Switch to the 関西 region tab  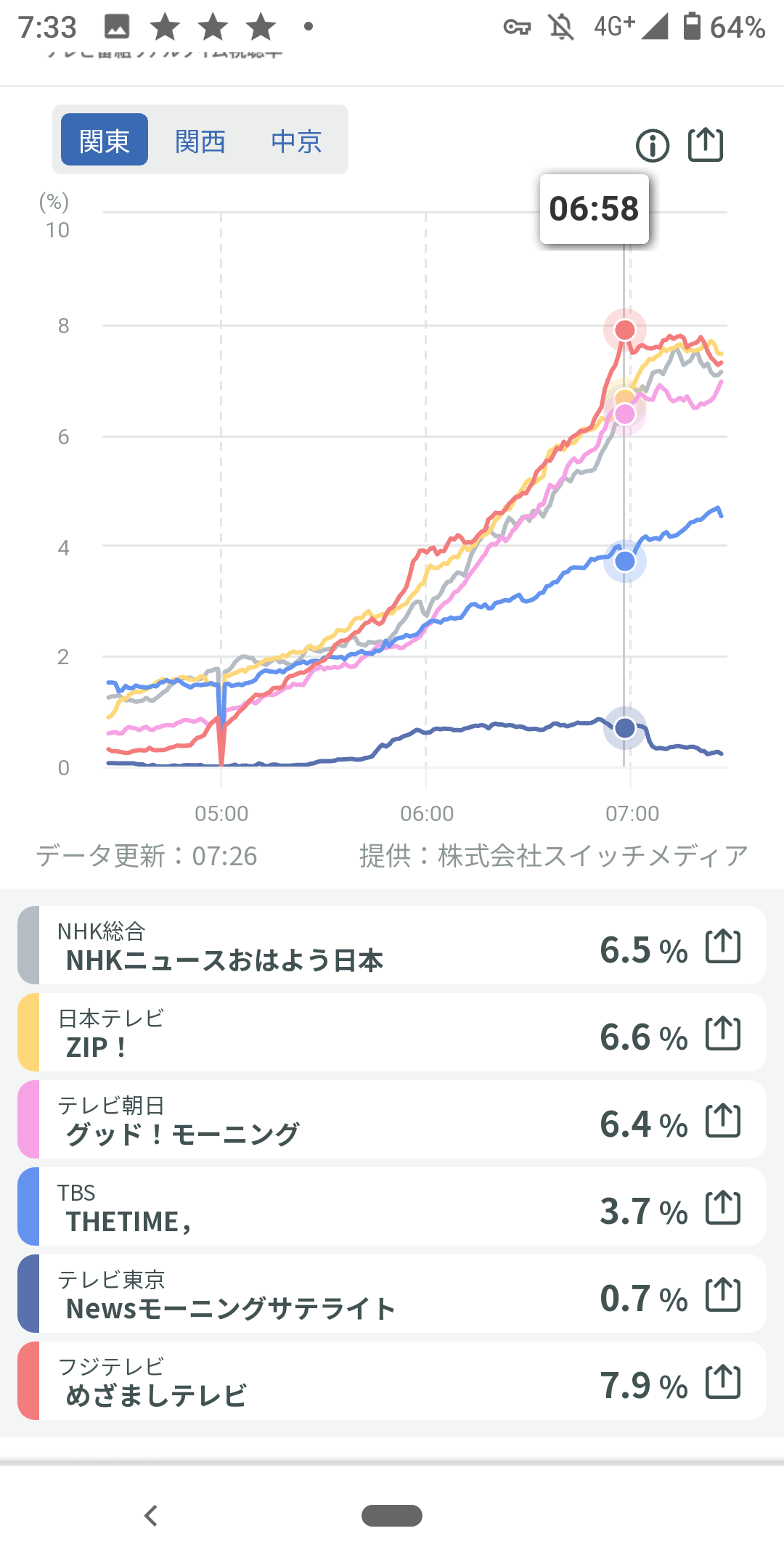(200, 140)
